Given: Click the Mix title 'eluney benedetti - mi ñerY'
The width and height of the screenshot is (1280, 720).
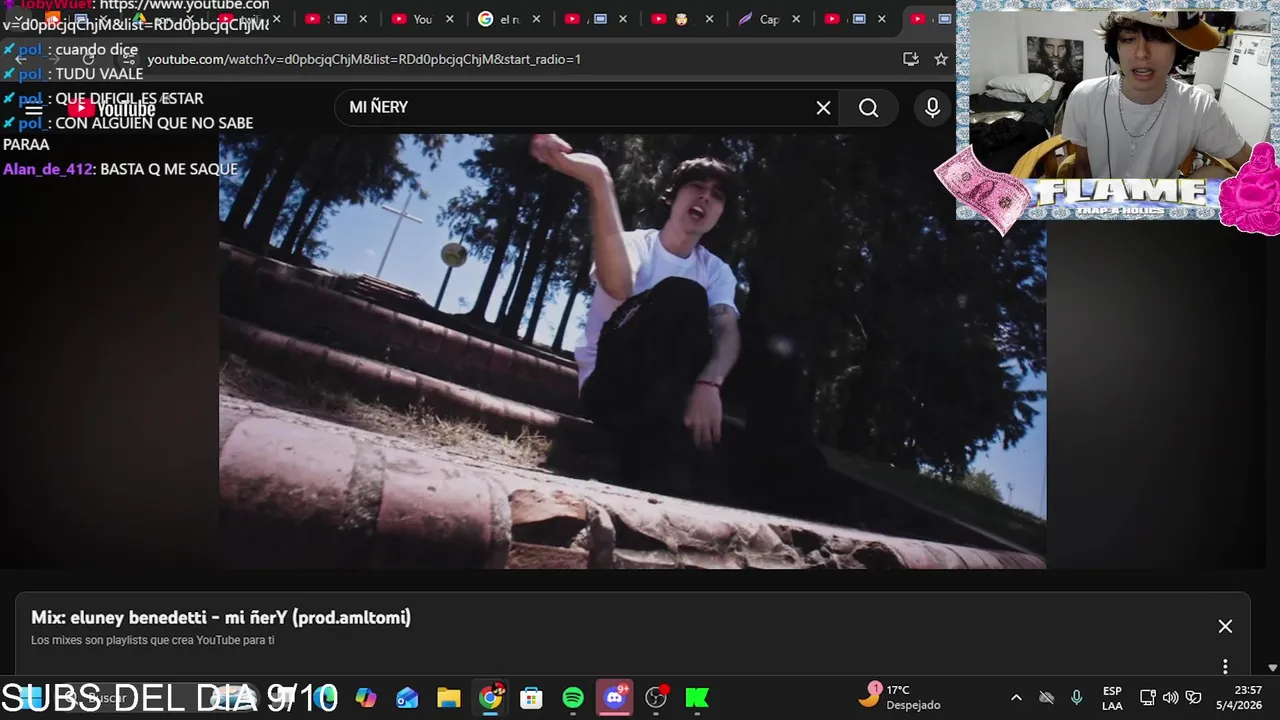Looking at the screenshot, I should (x=221, y=618).
